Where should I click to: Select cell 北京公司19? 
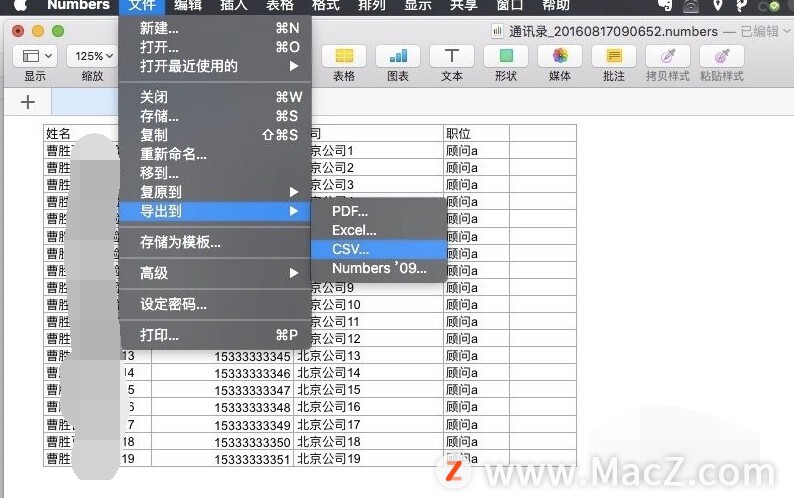(x=369, y=458)
